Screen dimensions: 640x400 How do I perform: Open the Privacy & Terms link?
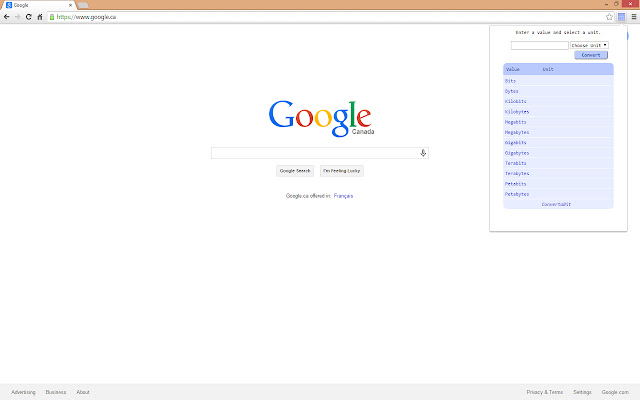click(x=544, y=392)
